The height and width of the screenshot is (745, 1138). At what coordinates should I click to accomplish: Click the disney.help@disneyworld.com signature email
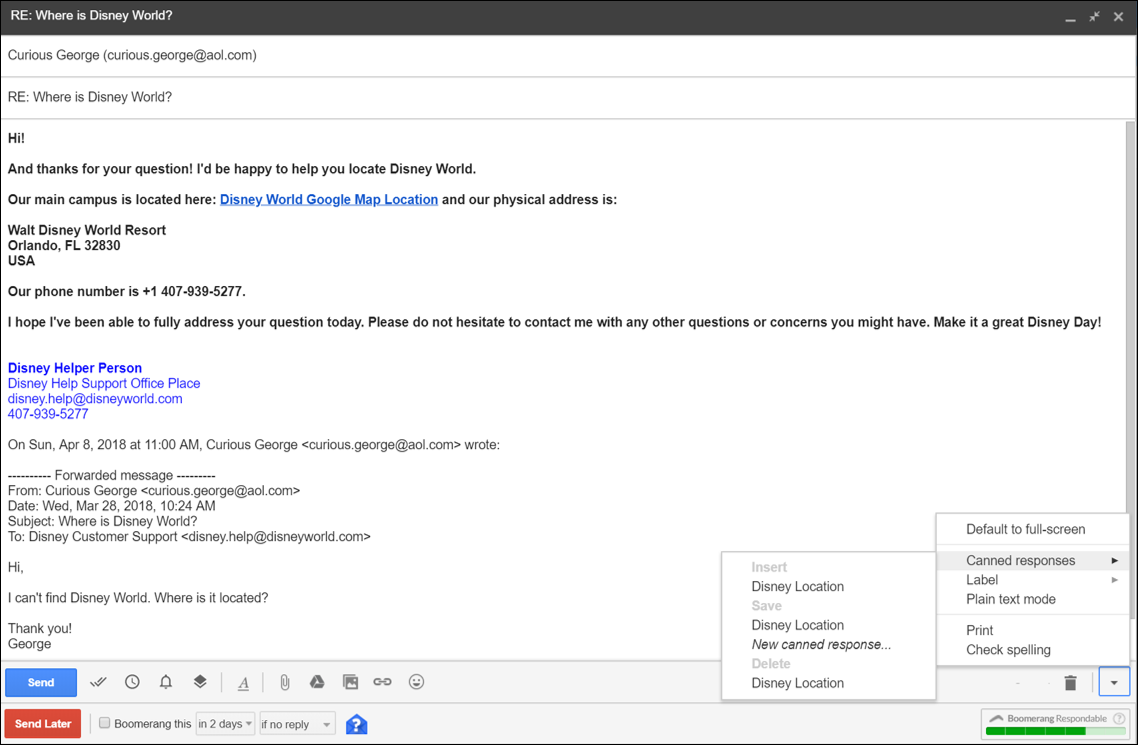coord(95,398)
